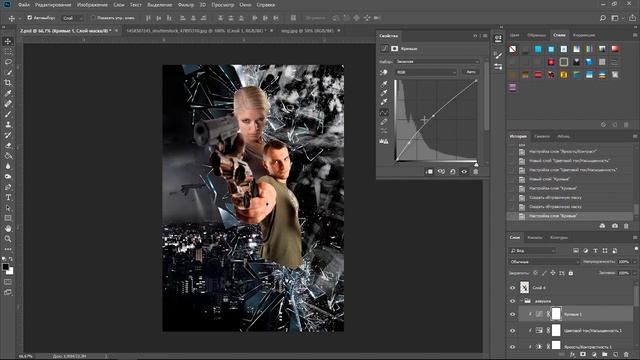Choose the edit-points curve mode icon
This screenshot has width=640, height=360.
pos(384,112)
